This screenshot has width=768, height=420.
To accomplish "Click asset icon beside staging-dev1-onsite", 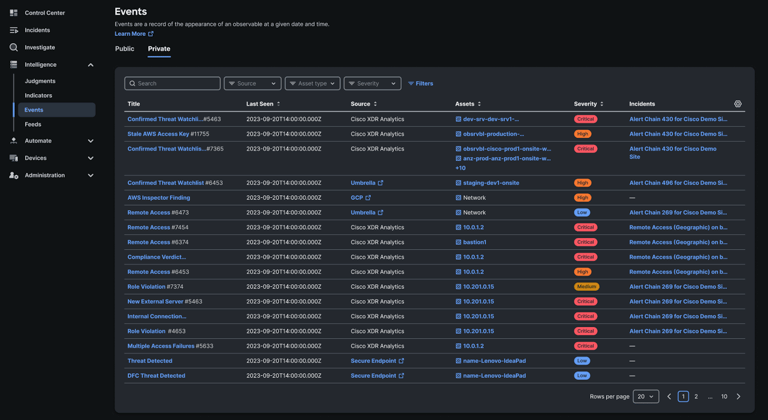I will (458, 183).
